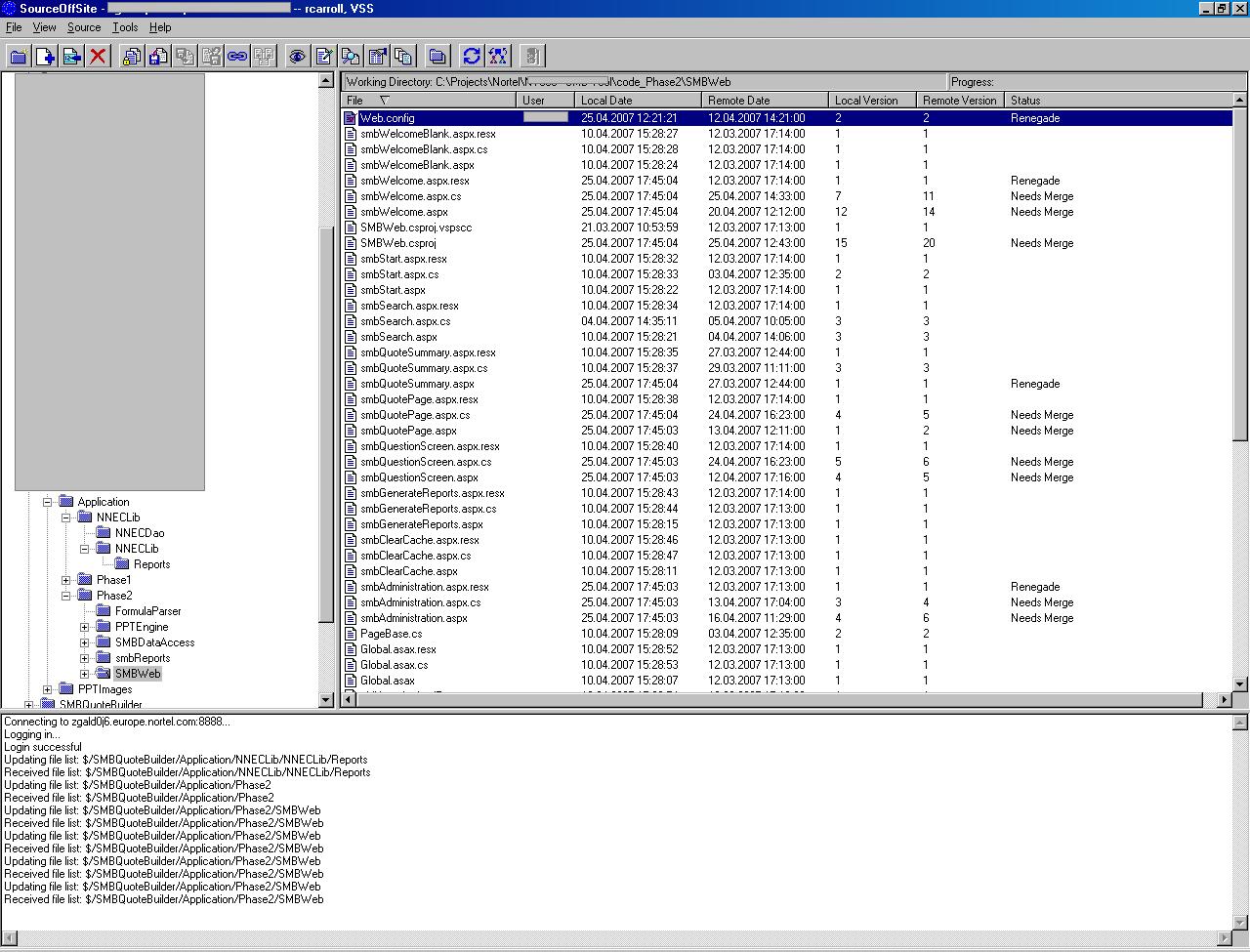1250x952 pixels.
Task: Click the rename item toolbar icon
Action: click(x=71, y=57)
